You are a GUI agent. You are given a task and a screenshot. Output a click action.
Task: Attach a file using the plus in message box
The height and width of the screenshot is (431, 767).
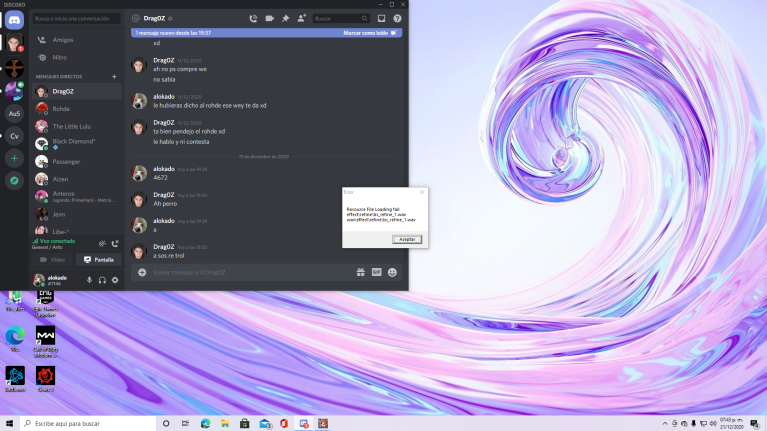[x=142, y=272]
